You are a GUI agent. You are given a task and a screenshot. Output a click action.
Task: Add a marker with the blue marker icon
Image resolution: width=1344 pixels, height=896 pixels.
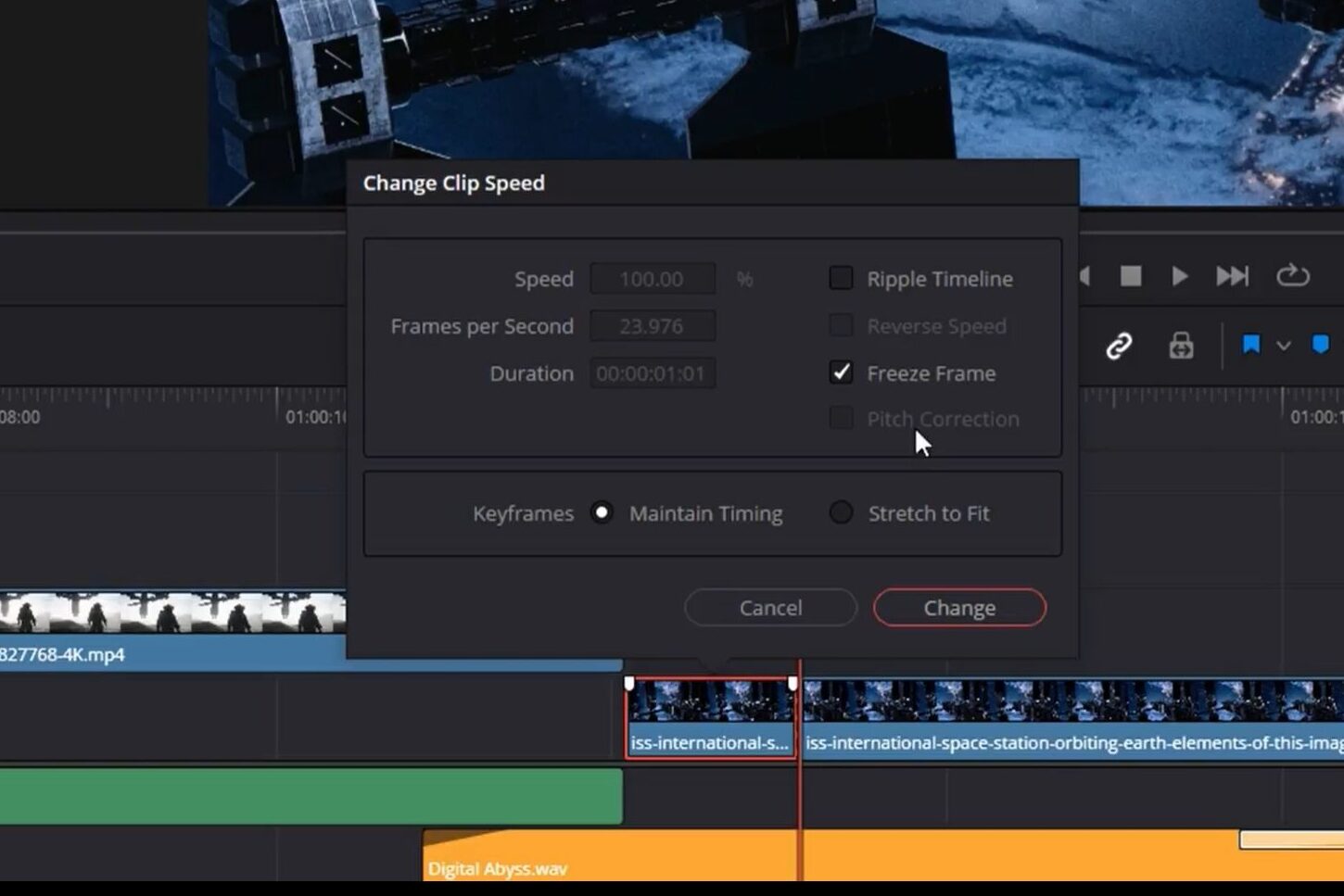pos(1320,345)
